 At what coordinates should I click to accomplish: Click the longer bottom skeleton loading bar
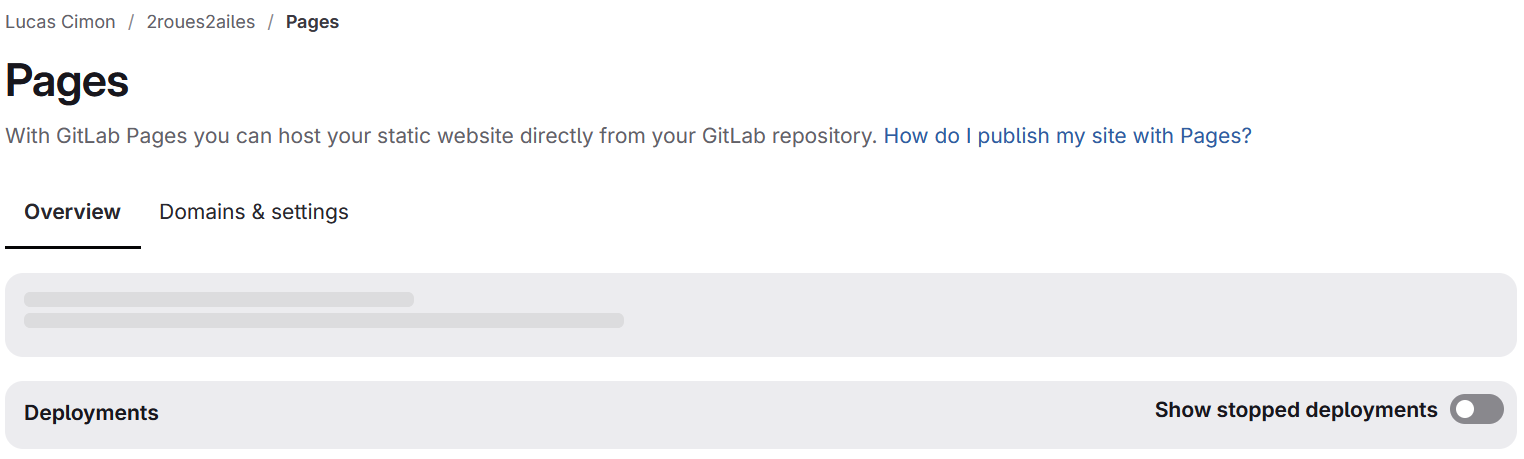pyautogui.click(x=324, y=320)
